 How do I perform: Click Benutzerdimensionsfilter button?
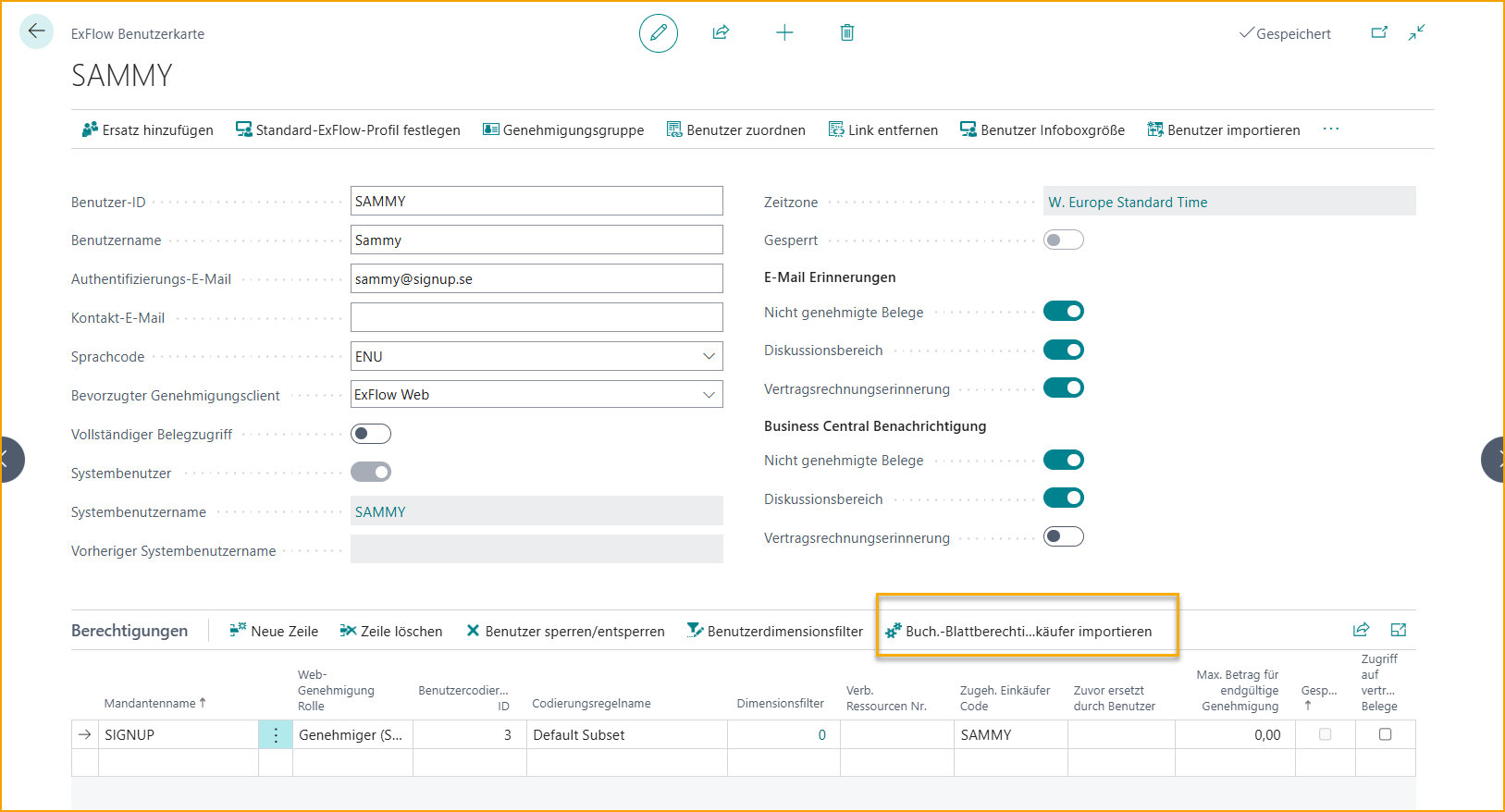pos(775,632)
